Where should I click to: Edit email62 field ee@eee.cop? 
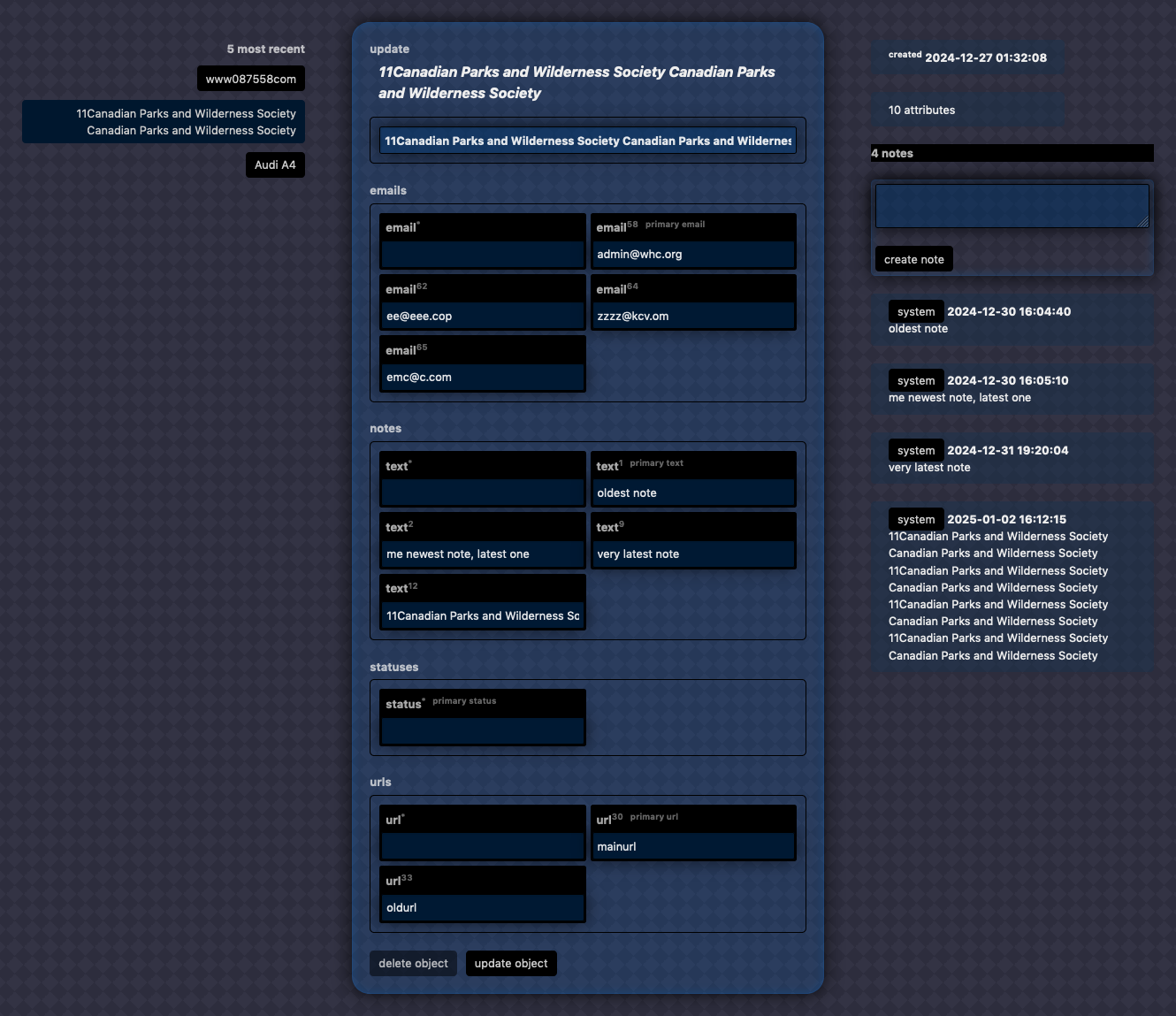coord(483,316)
